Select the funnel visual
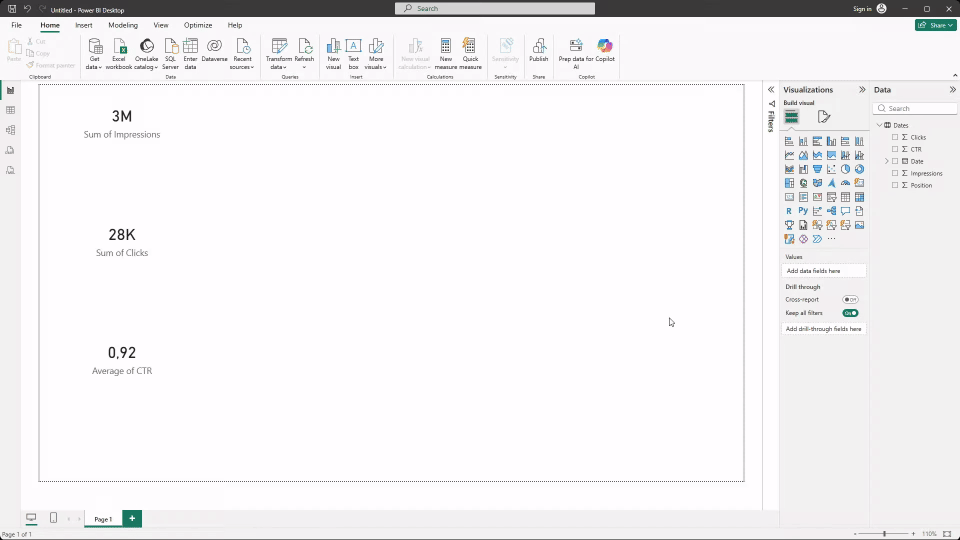Image resolution: width=960 pixels, height=540 pixels. [817, 169]
